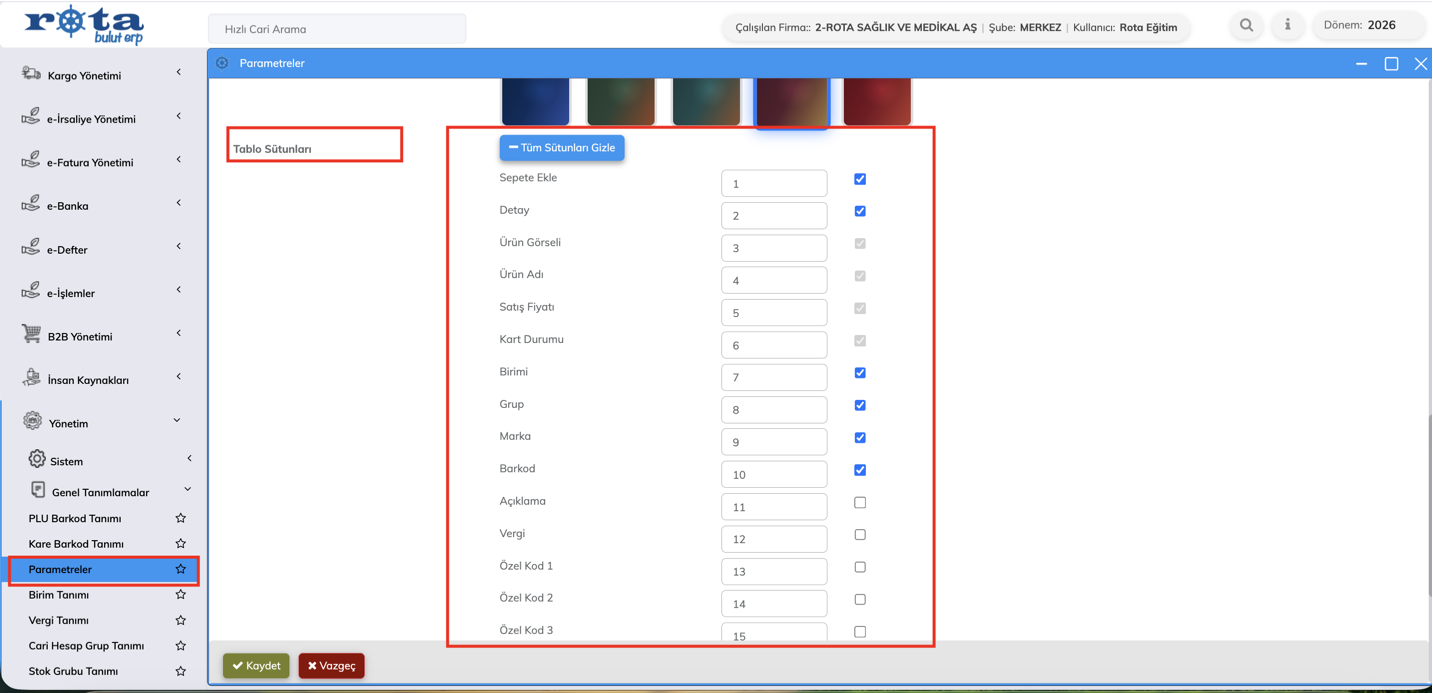Click the Rota Bulut ERP logo

coord(84,25)
